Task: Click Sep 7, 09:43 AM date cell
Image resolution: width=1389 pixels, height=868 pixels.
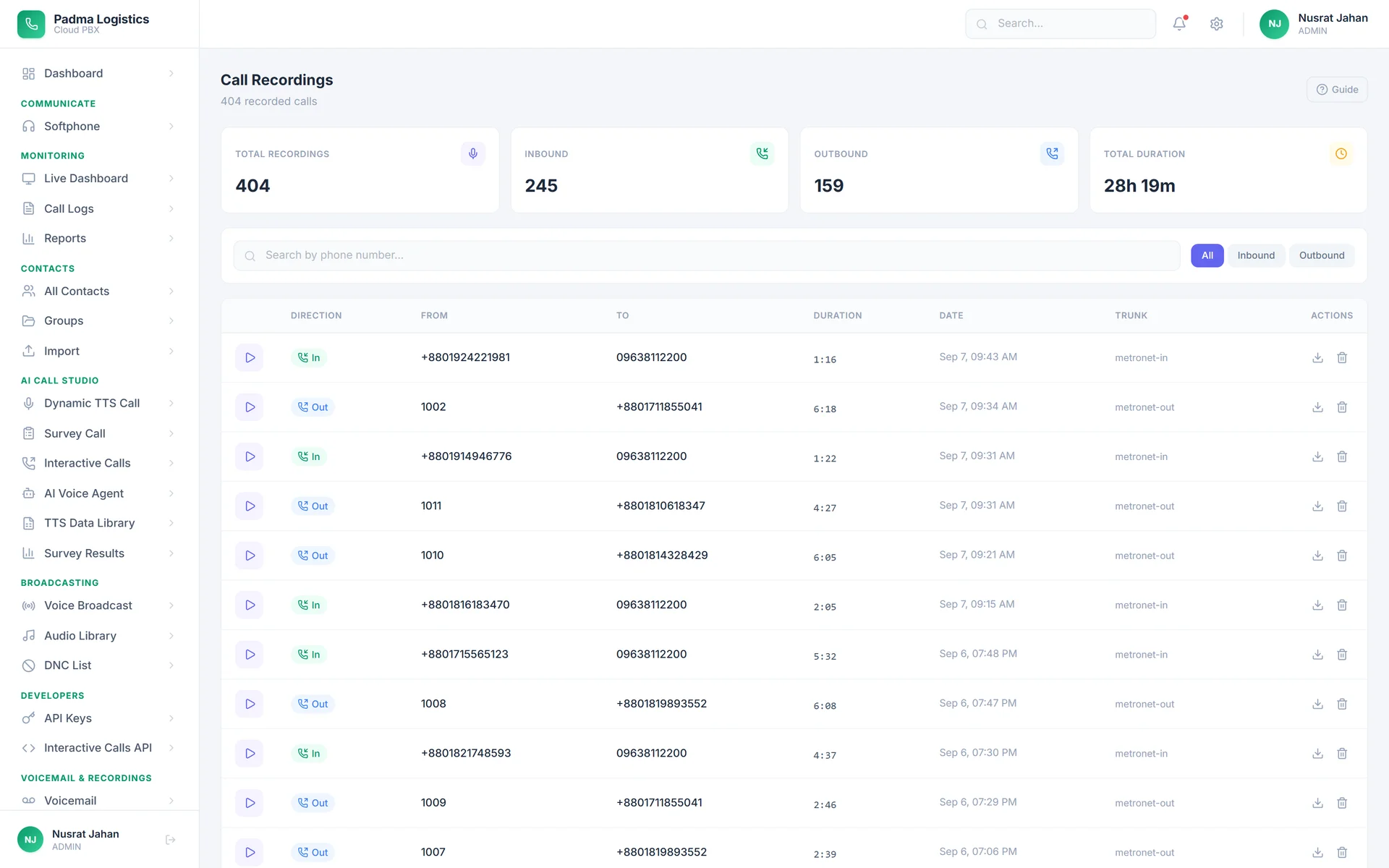Action: (978, 357)
